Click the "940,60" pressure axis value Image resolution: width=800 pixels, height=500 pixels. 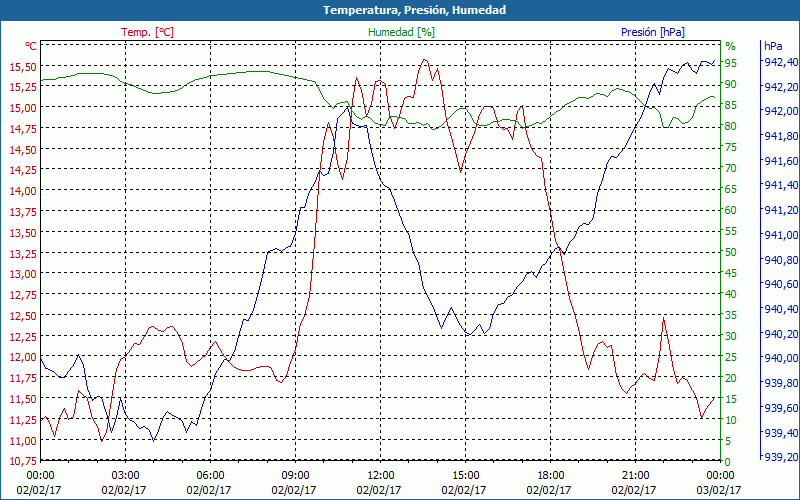click(781, 284)
